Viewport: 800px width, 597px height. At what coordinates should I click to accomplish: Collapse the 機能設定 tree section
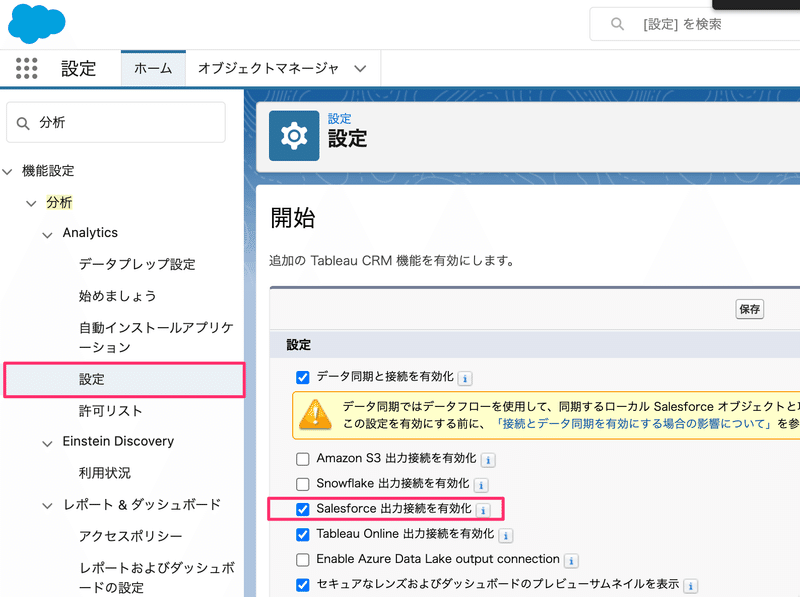coord(8,171)
